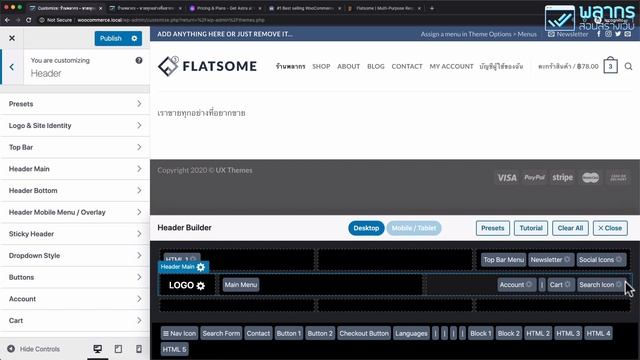Click the Hide Controls arrow icon
The image size is (640, 360).
[x=11, y=349]
